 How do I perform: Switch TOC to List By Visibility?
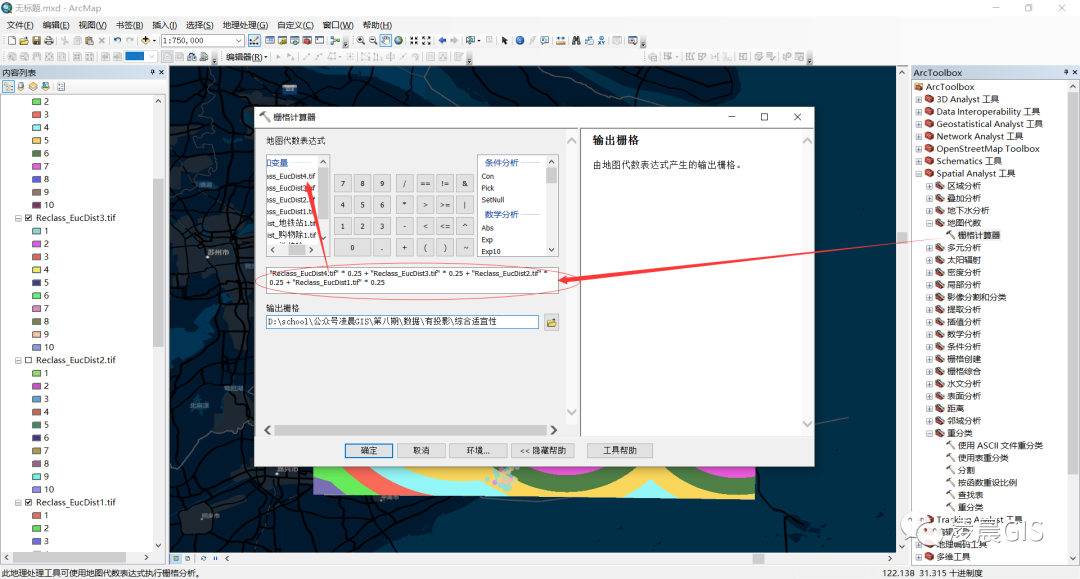point(33,87)
